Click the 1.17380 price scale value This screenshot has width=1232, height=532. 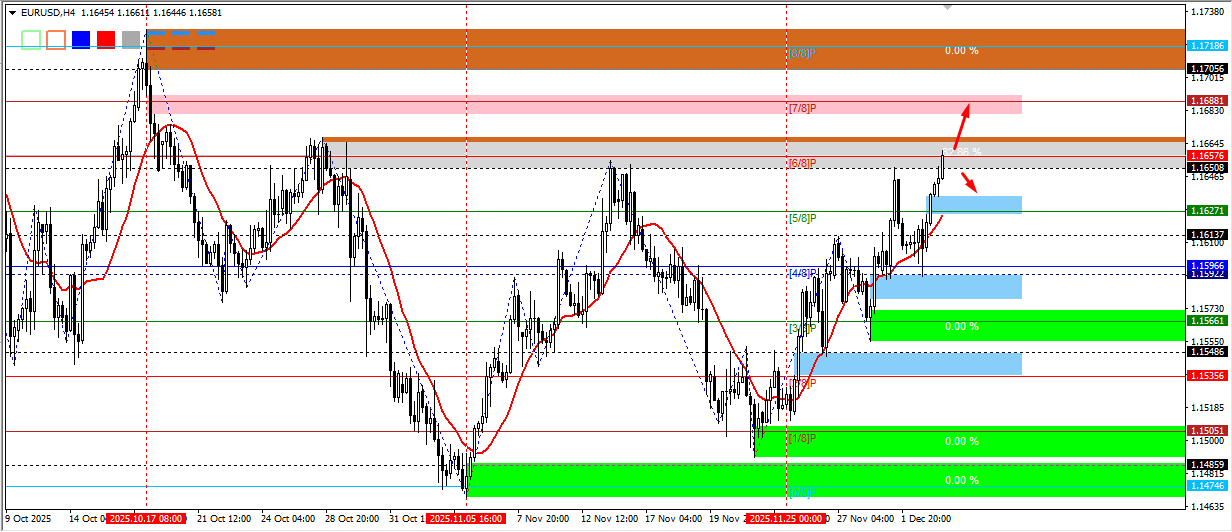pyautogui.click(x=1210, y=12)
